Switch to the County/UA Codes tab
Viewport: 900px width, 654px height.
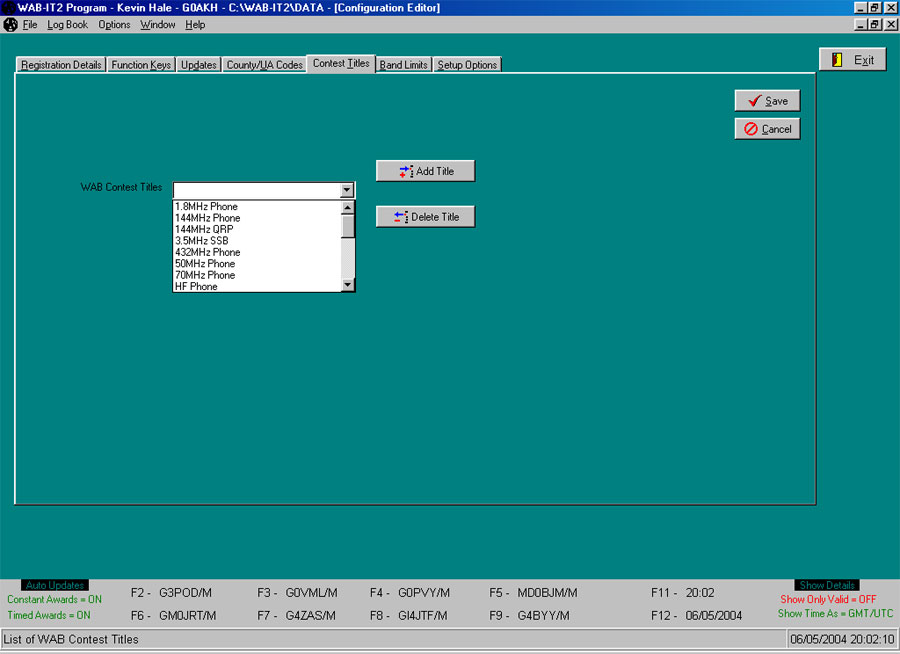click(265, 62)
